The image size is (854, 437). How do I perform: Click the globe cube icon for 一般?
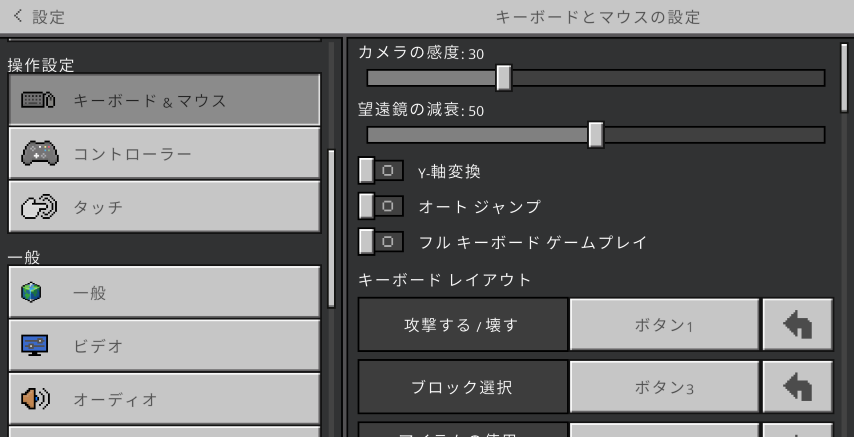coord(31,292)
